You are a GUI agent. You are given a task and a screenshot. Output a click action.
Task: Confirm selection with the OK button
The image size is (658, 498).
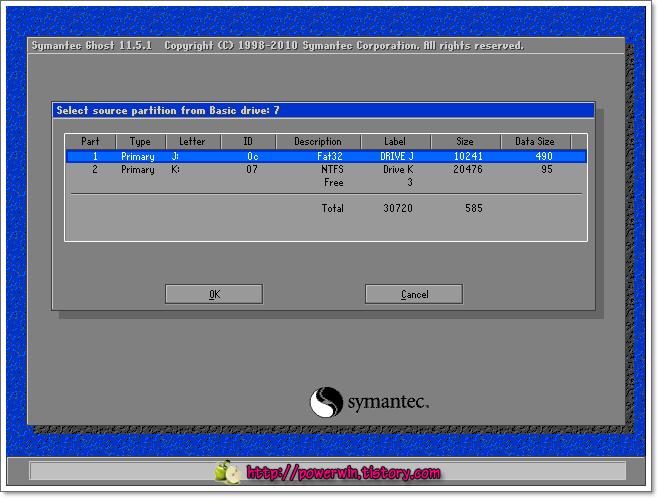click(214, 294)
